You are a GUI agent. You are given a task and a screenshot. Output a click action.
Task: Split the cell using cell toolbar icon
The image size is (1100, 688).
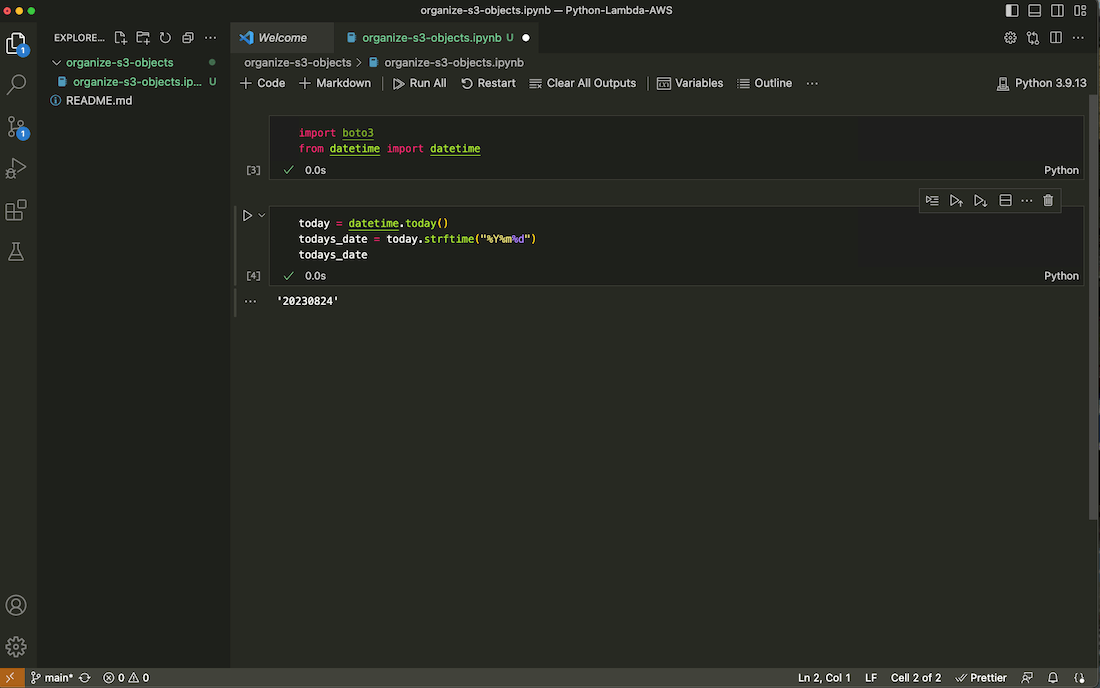click(x=1006, y=201)
